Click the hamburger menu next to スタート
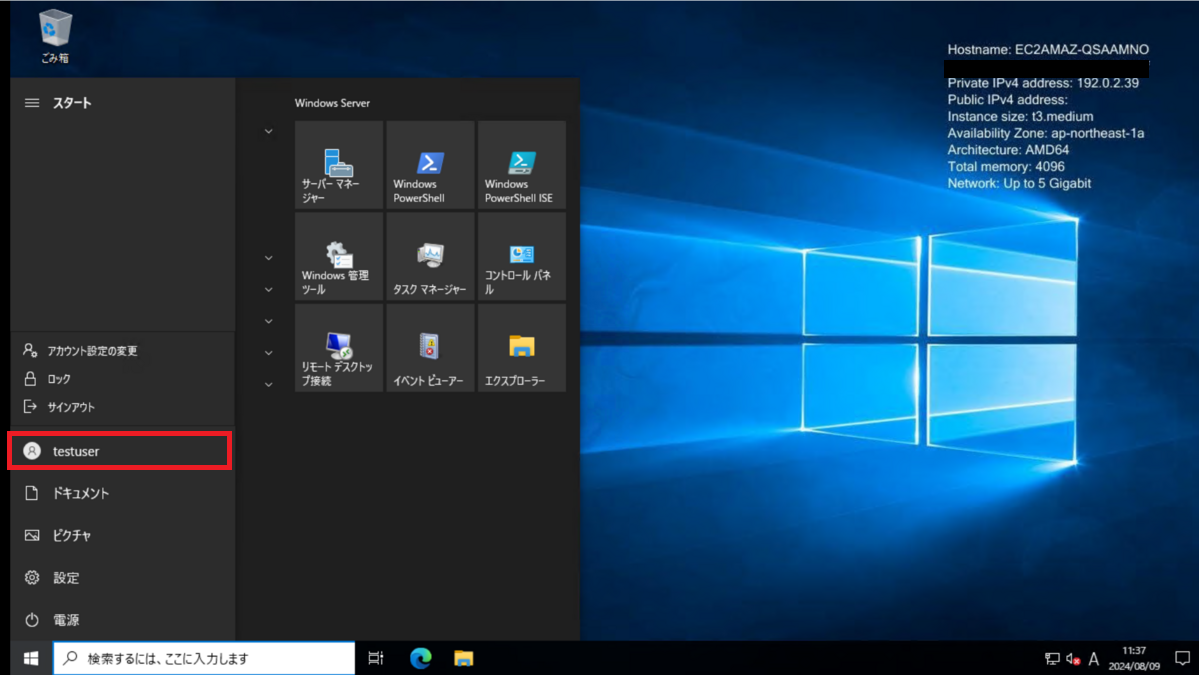This screenshot has height=679, width=1199. click(x=31, y=102)
